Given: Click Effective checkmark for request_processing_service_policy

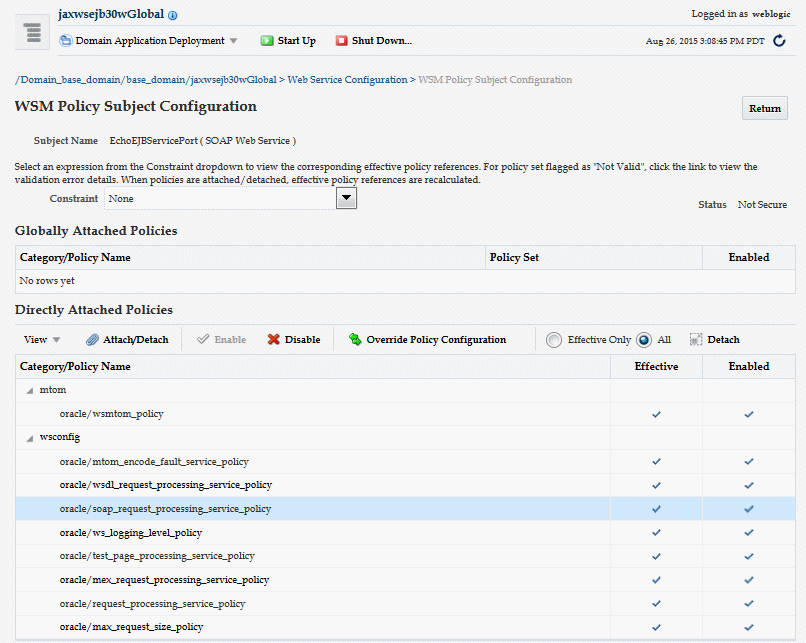Looking at the screenshot, I should 656,603.
